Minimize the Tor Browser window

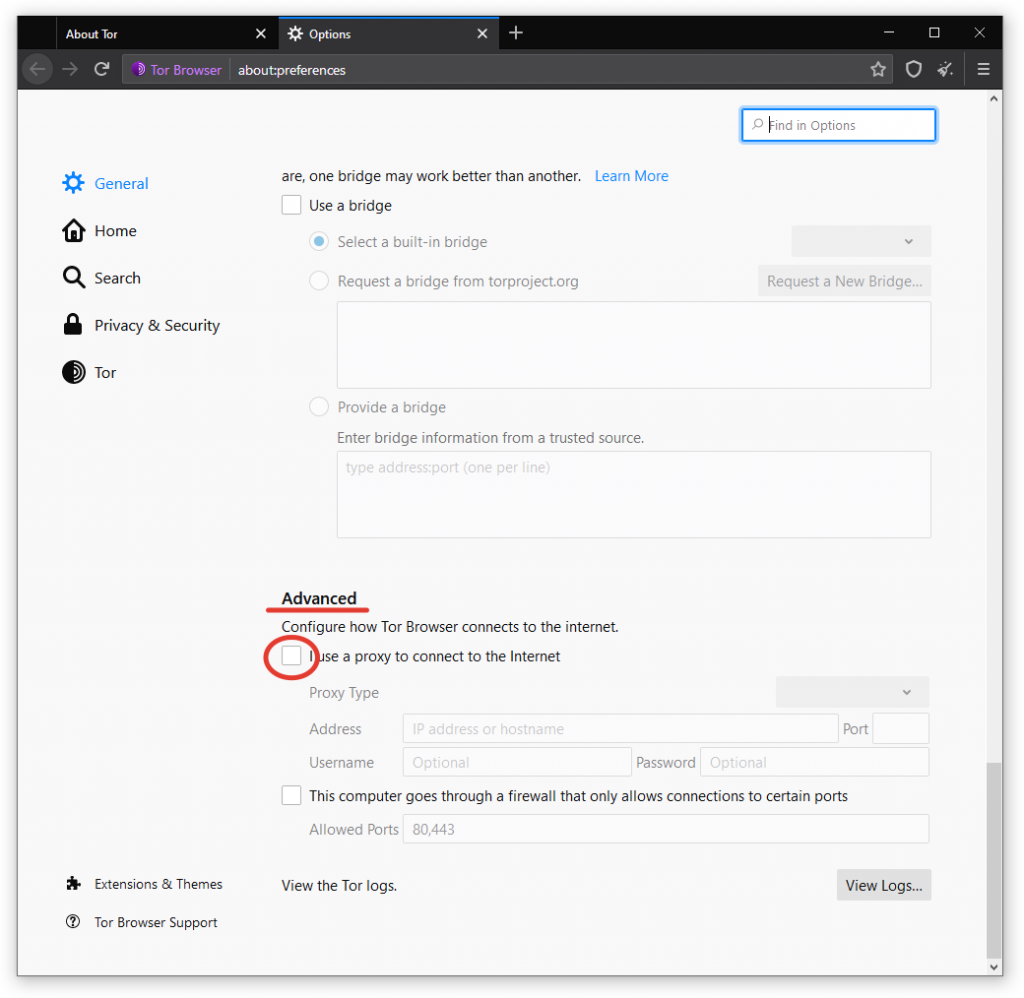pyautogui.click(x=888, y=33)
